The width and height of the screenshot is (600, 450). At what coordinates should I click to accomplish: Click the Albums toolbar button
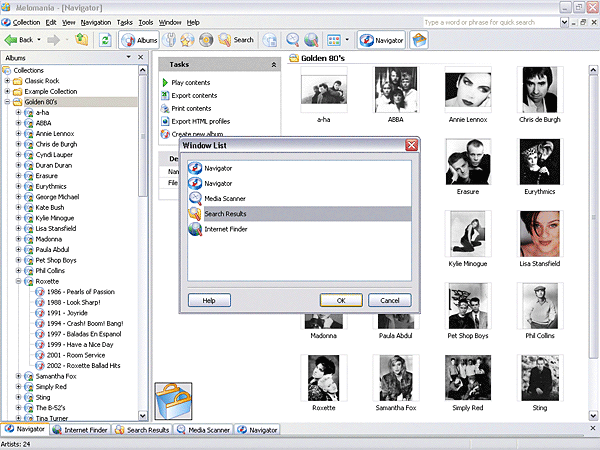(139, 40)
